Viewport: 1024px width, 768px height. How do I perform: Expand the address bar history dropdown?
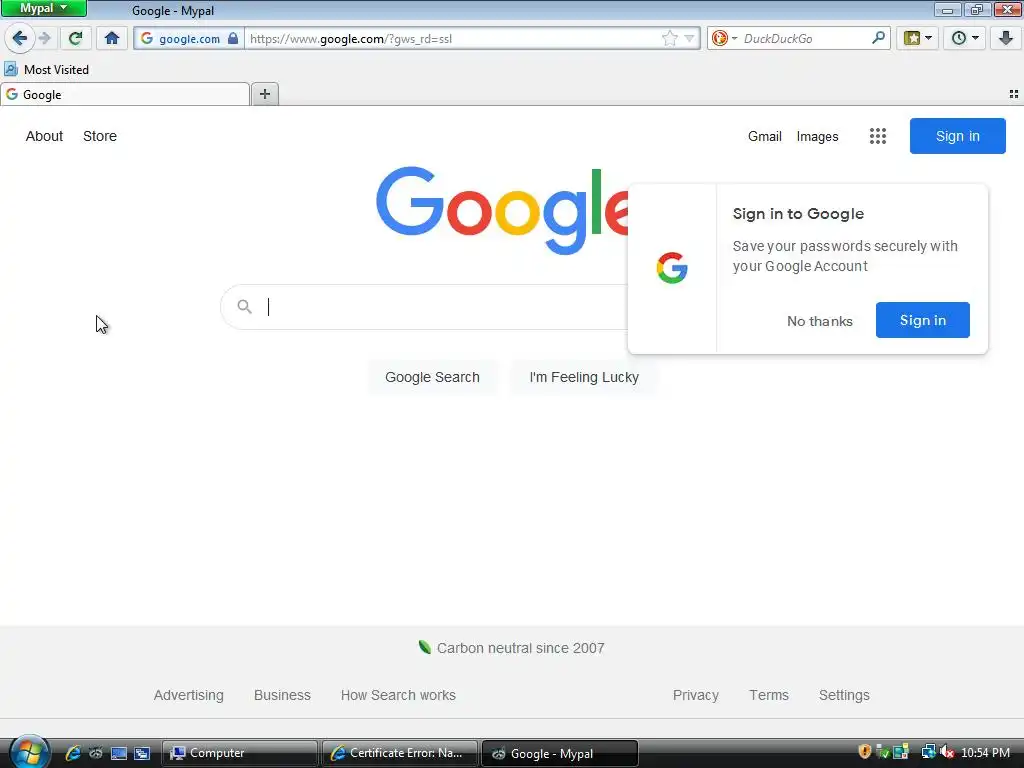689,39
